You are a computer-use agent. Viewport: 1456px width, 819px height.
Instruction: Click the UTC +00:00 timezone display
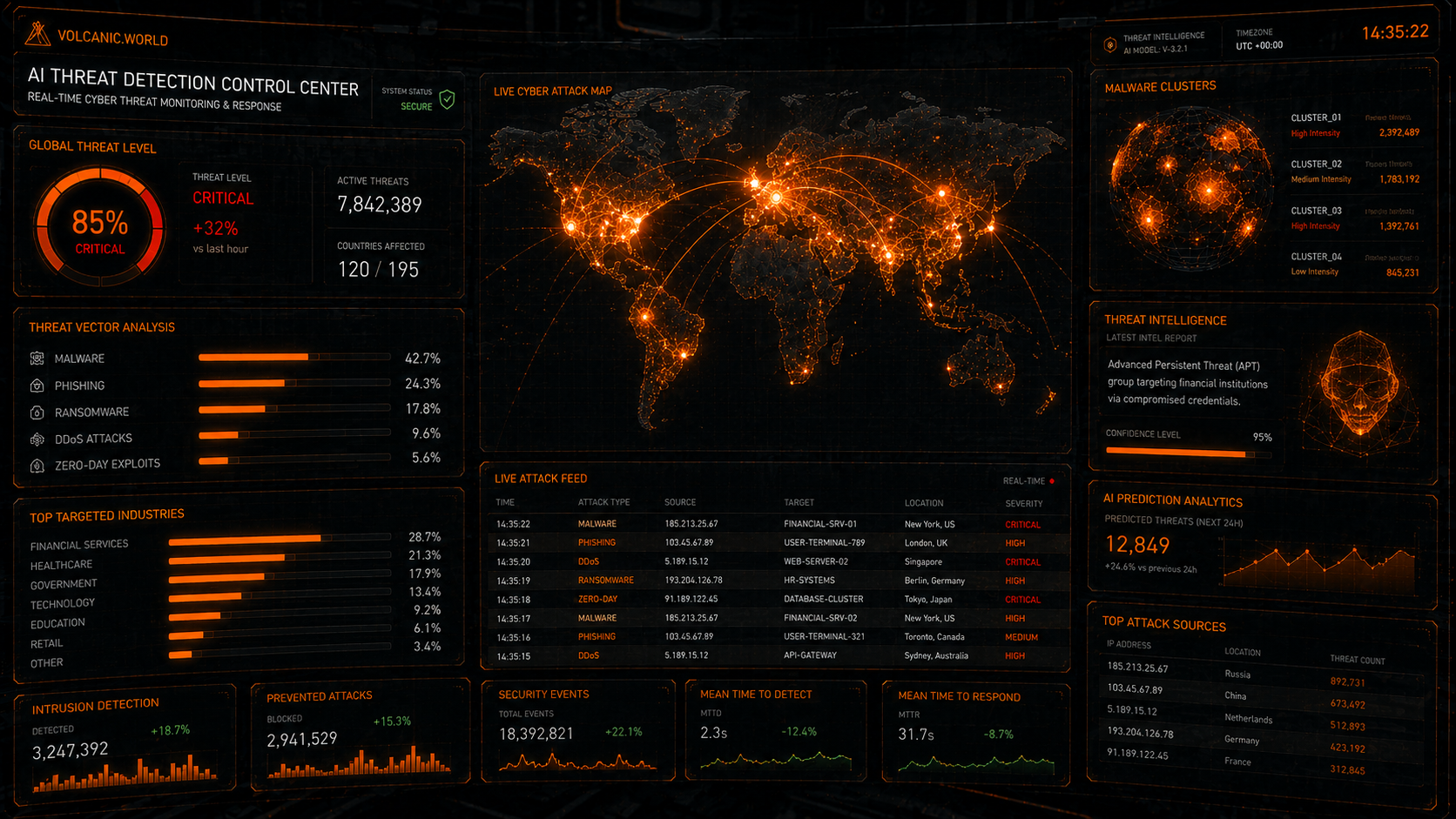1259,45
